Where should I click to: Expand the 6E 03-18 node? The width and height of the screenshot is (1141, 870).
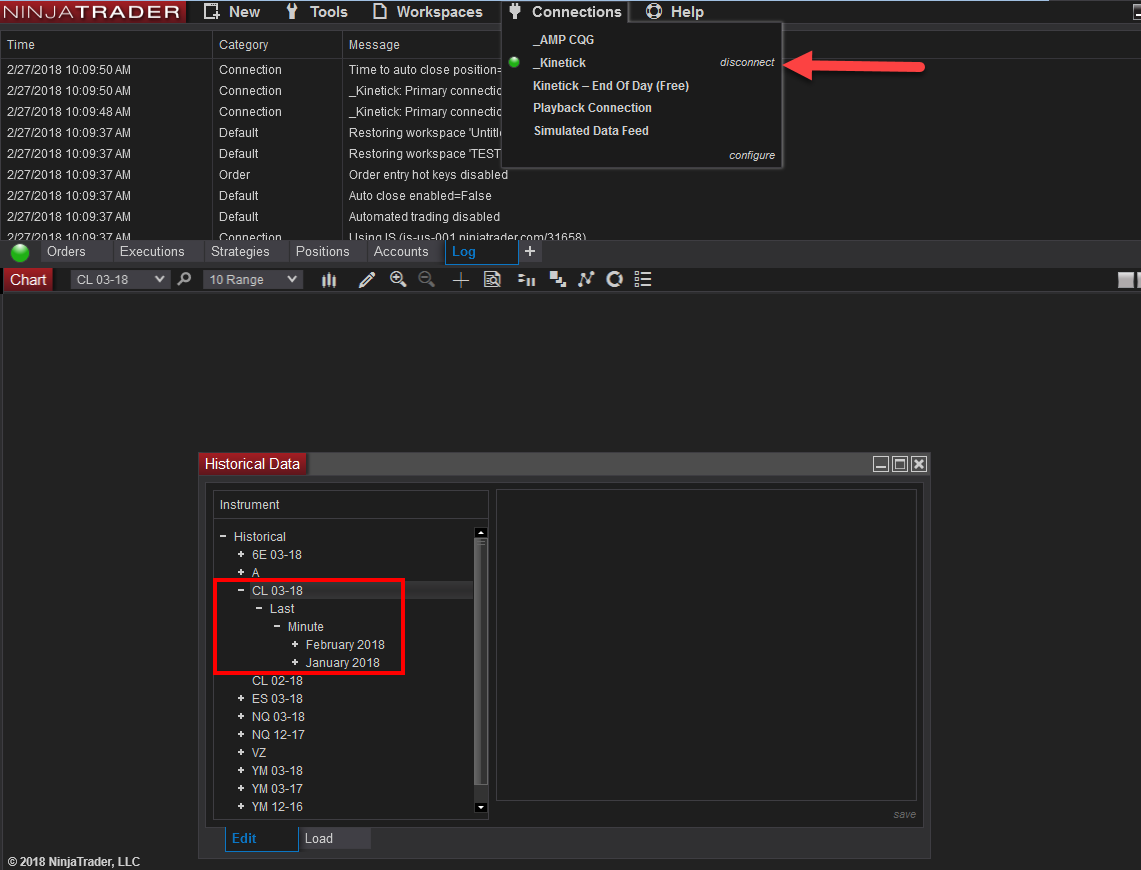pyautogui.click(x=241, y=554)
